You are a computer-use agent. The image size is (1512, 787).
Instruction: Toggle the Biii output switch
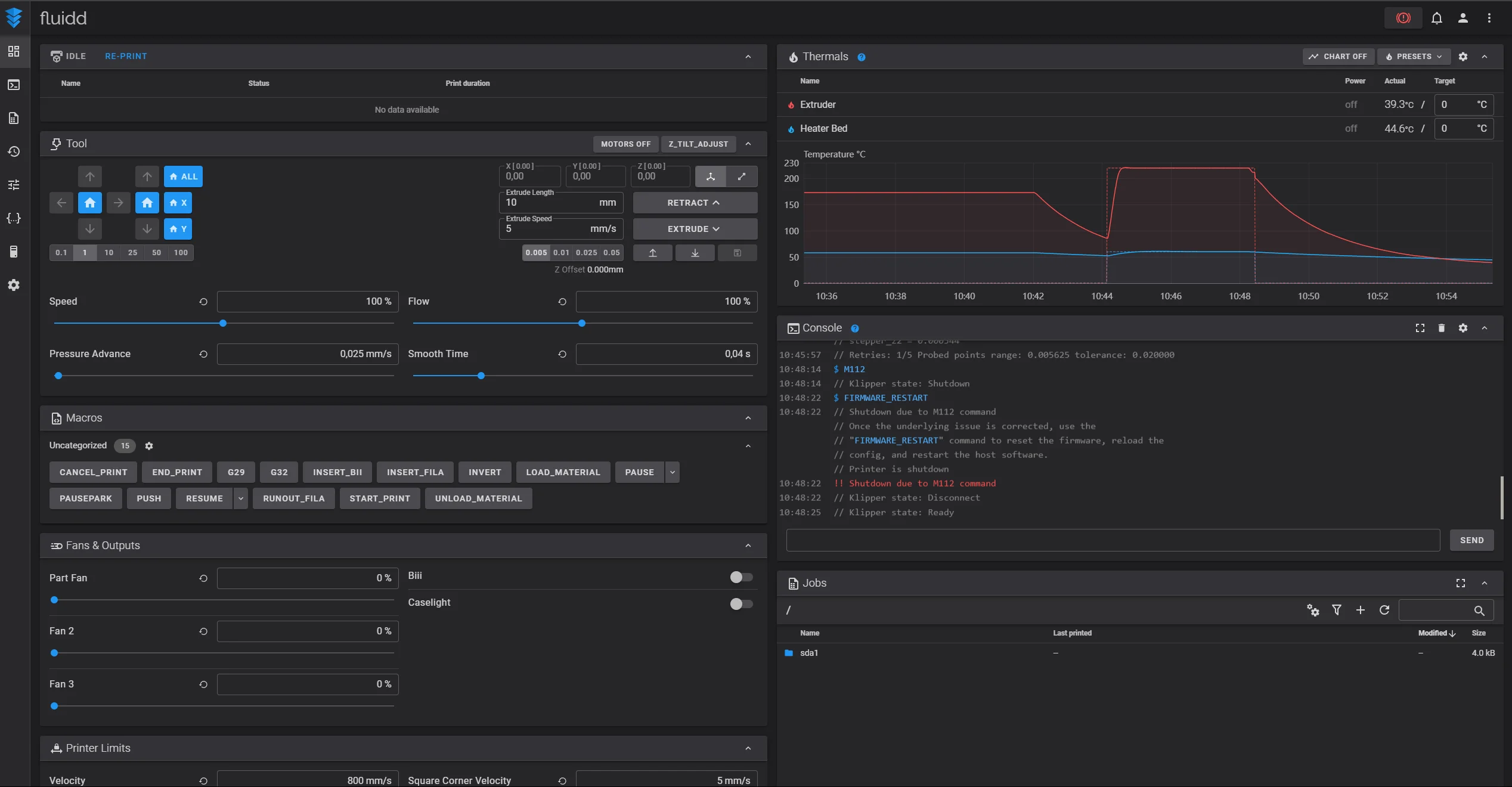(x=741, y=577)
